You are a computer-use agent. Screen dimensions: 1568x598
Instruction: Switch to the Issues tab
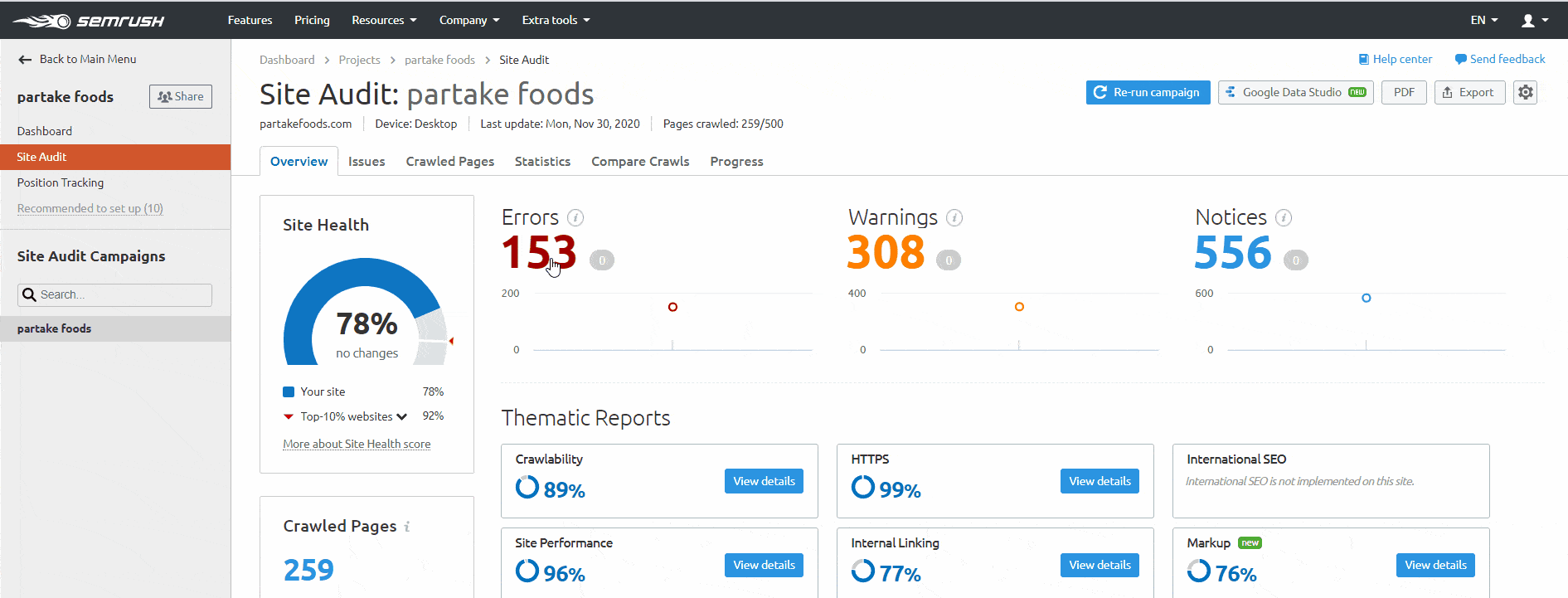[x=367, y=161]
